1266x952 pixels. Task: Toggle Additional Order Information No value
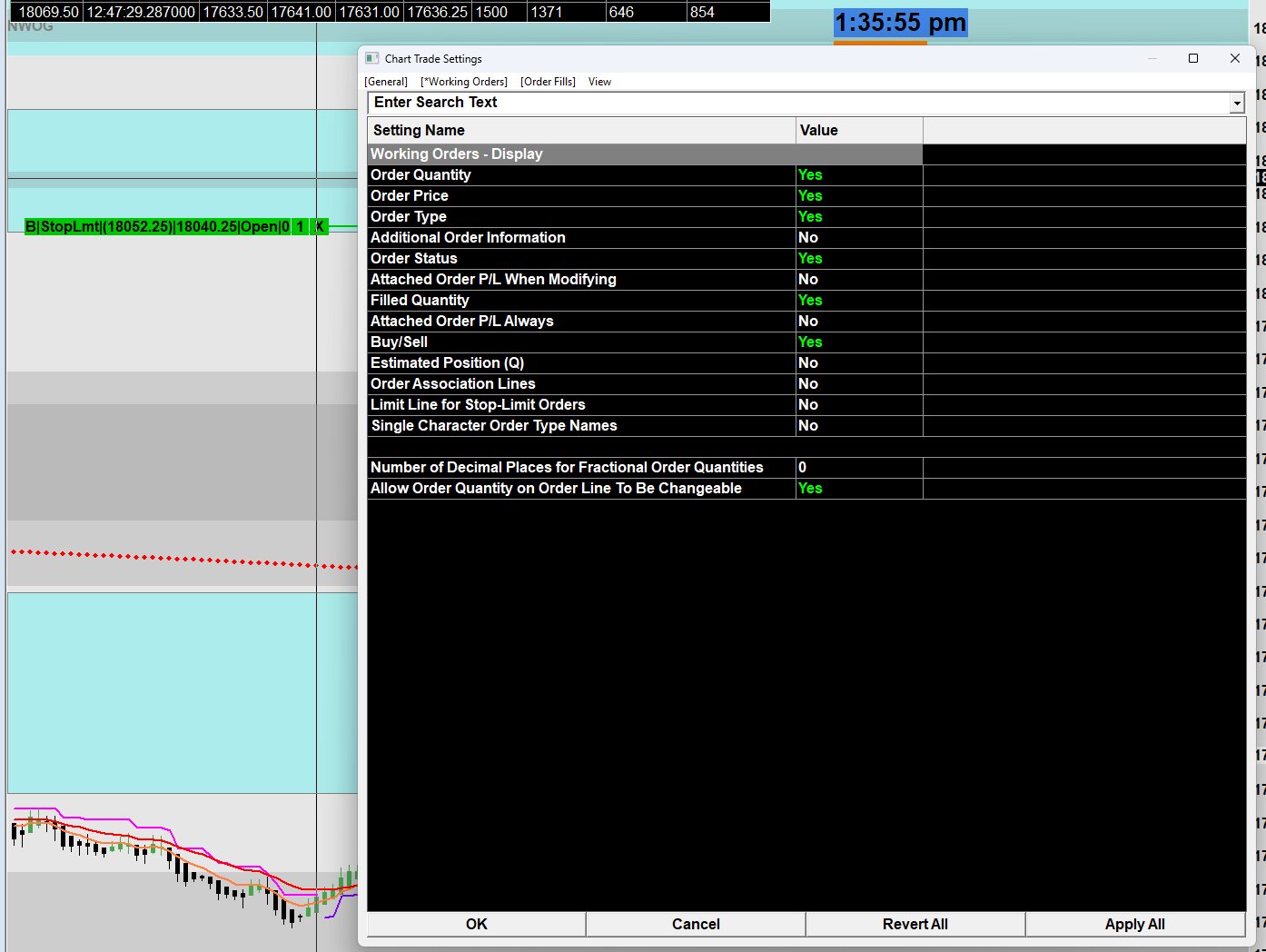(859, 238)
